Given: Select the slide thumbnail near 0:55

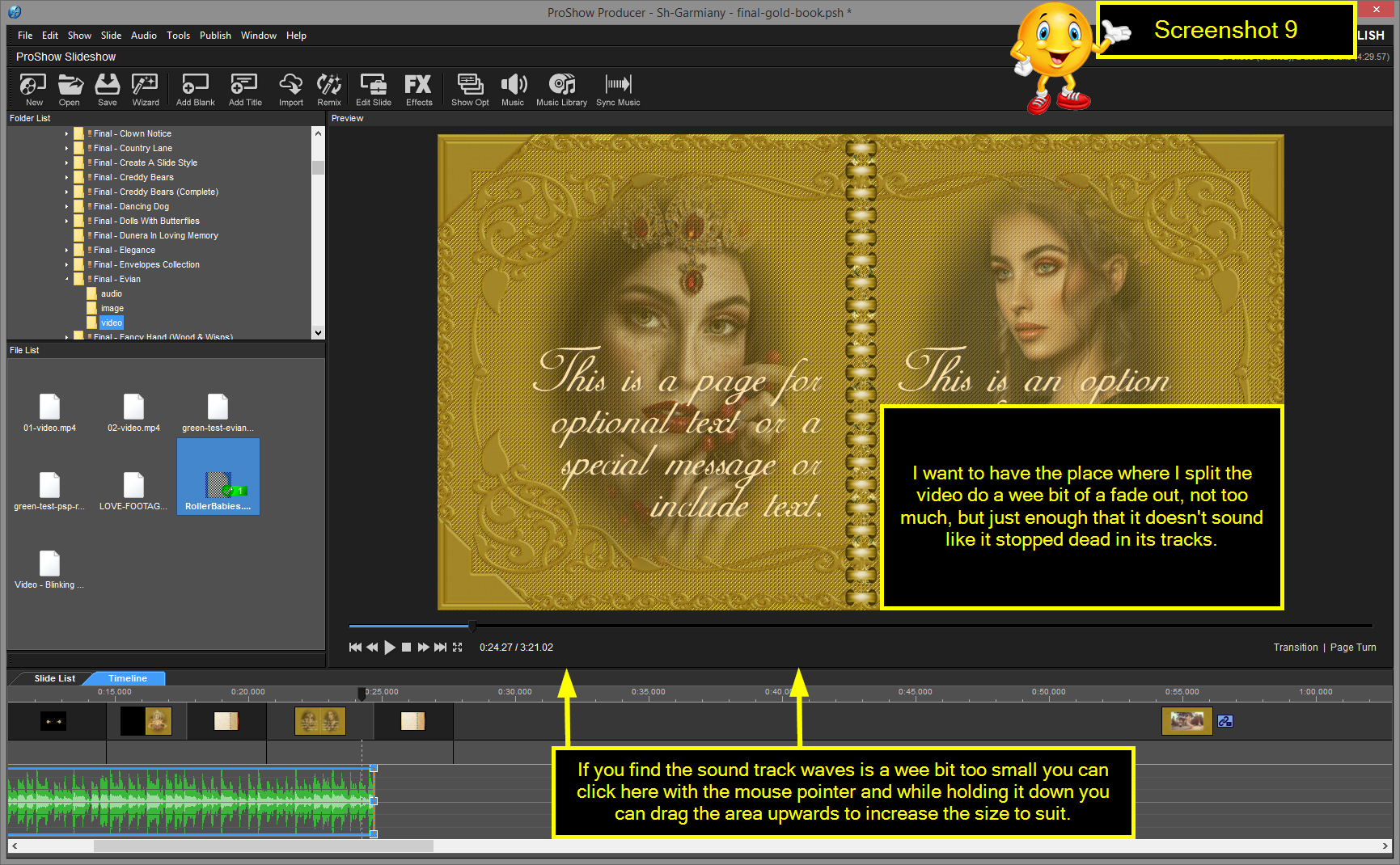Looking at the screenshot, I should point(1186,721).
